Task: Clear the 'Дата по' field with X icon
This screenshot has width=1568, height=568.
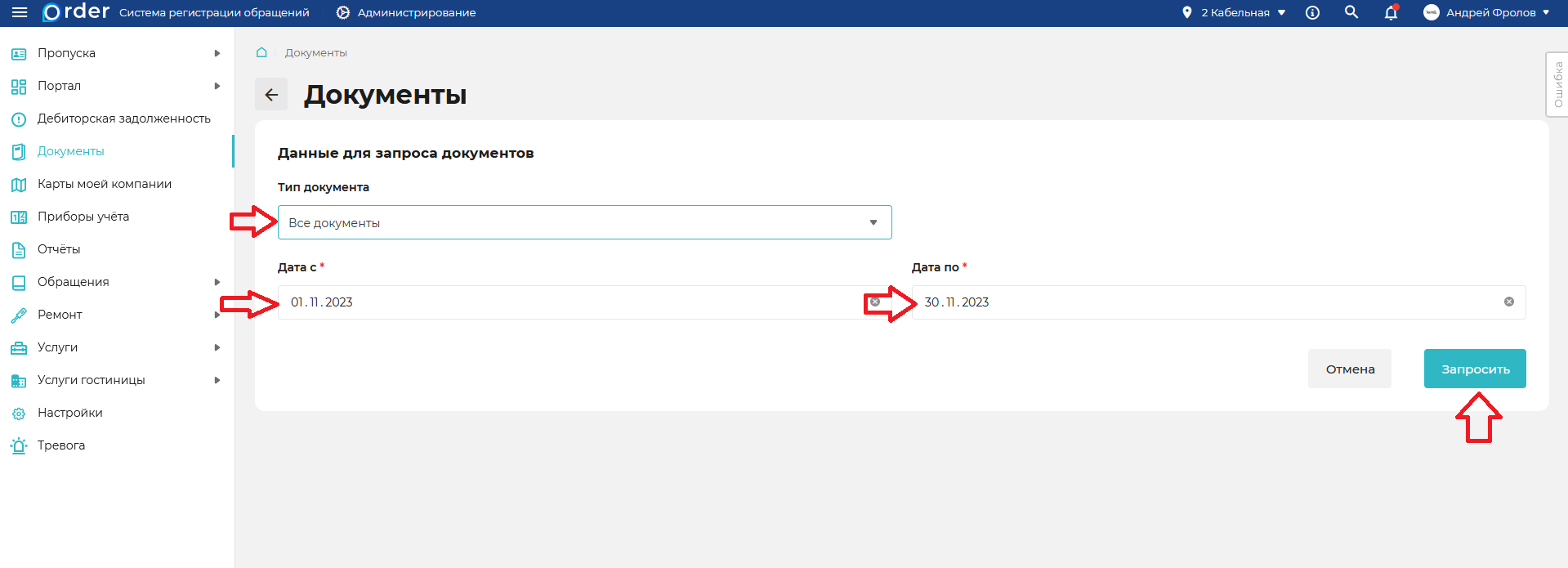Action: 1509,302
